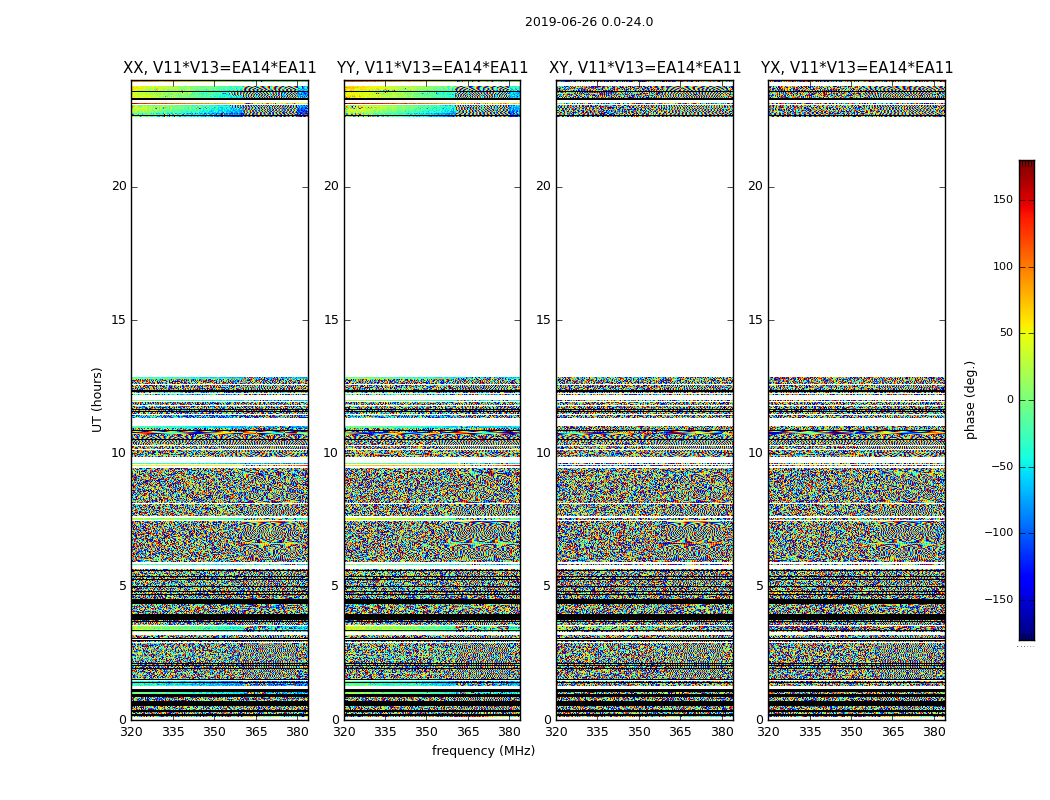Click the 'YY, V11*V13=EA14*EA11' panel title
The width and height of the screenshot is (1050, 800).
433,68
